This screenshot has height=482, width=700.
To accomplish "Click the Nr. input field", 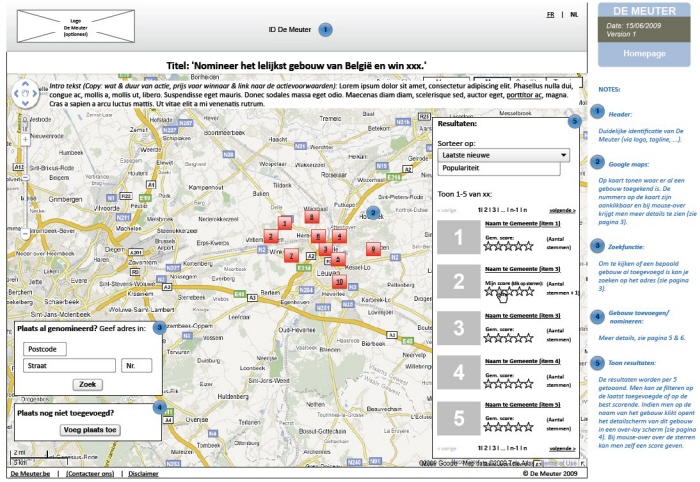I will [x=137, y=366].
